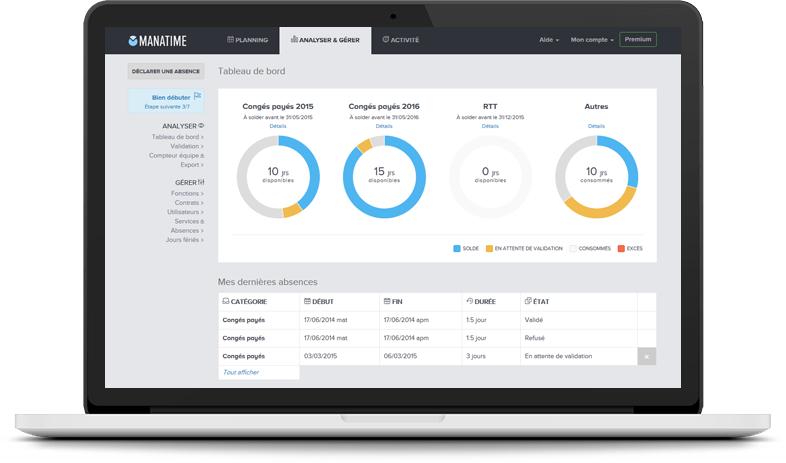Image resolution: width=786 pixels, height=463 pixels.
Task: Click the Tout afficher link
Action: pos(241,372)
